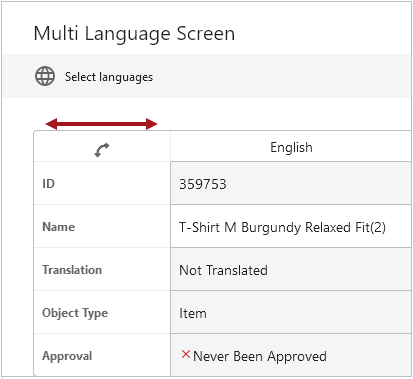Click the swap arrows icon in table header
413x379 pixels.
coord(102,150)
